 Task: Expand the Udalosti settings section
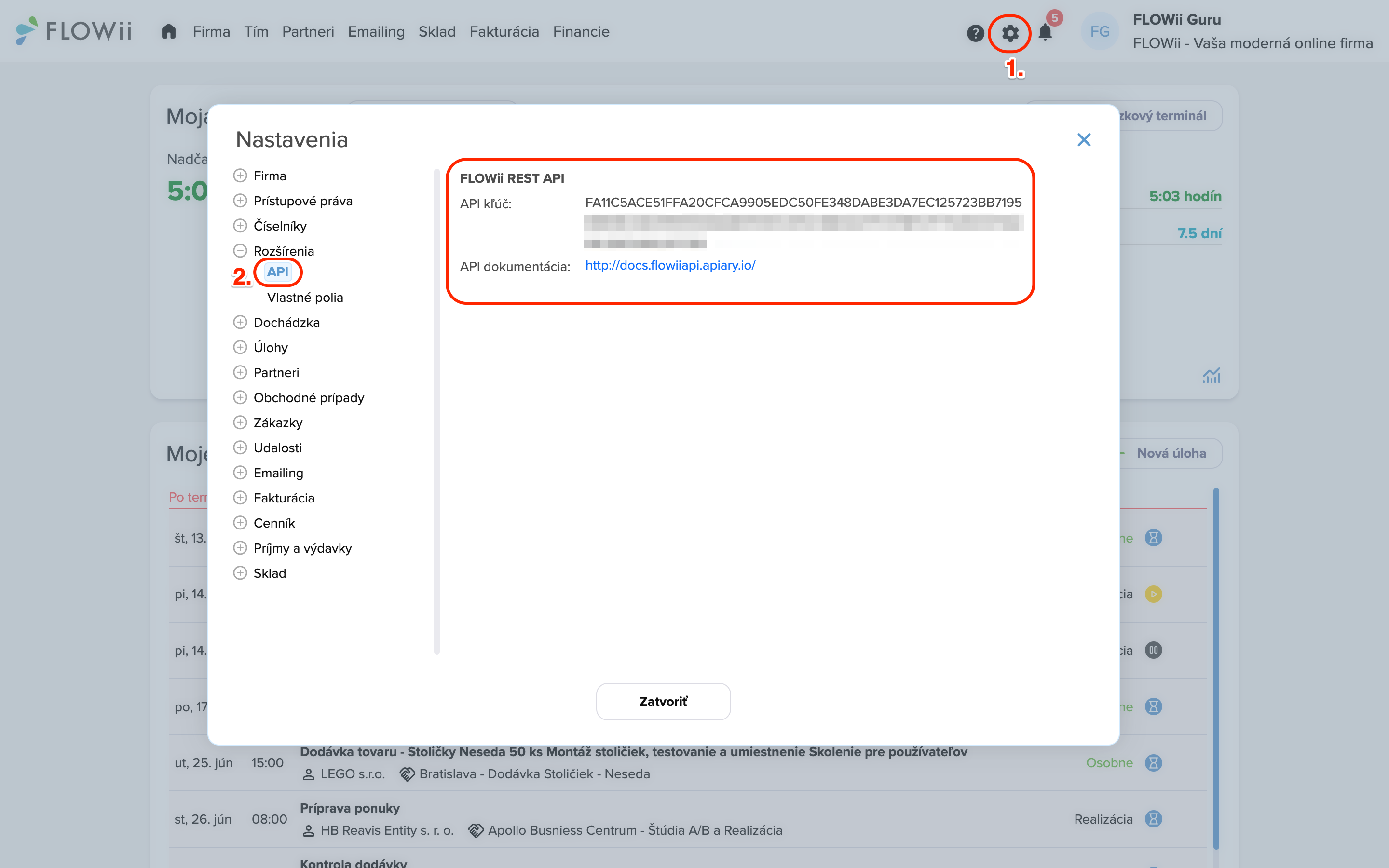click(240, 447)
